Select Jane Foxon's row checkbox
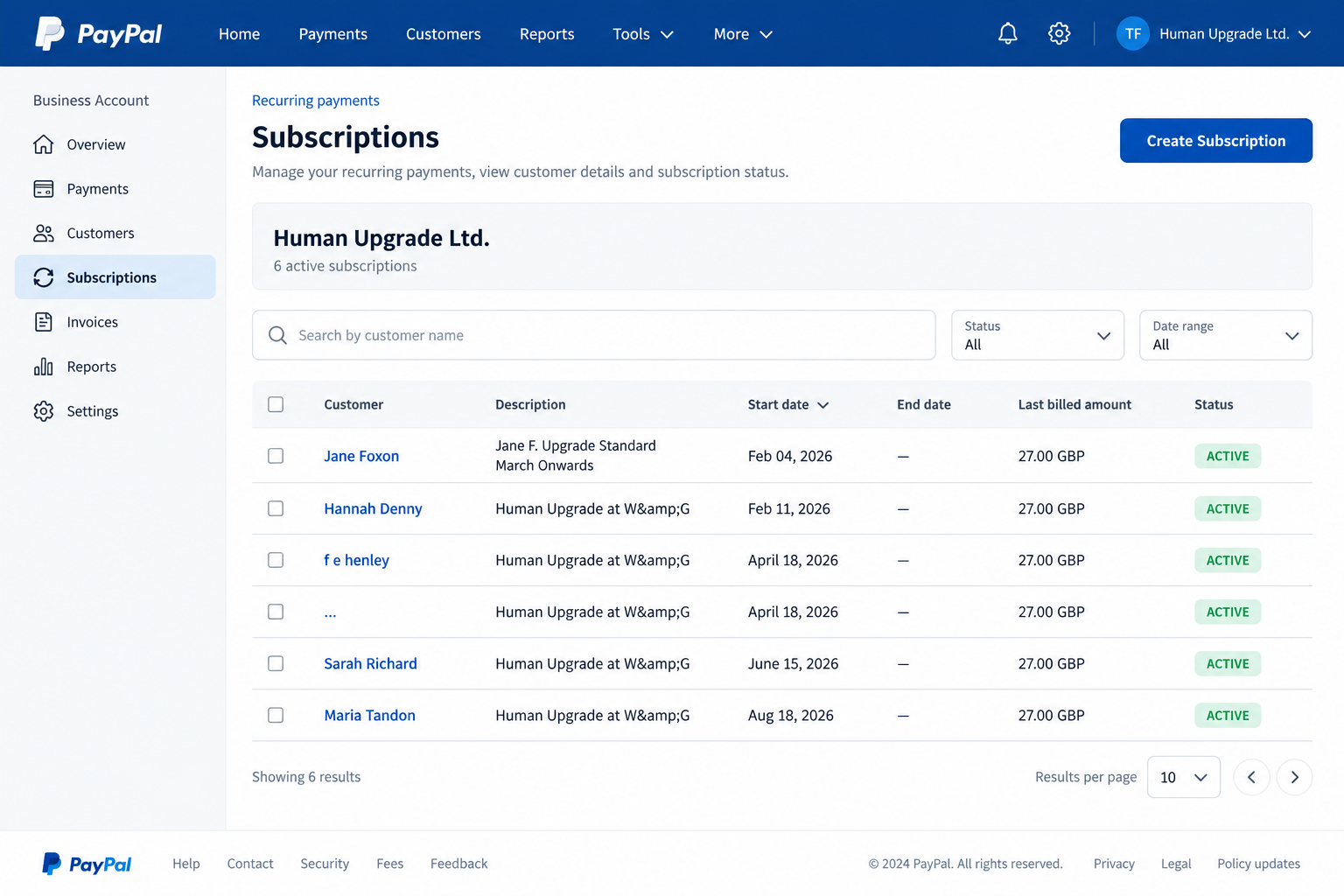The width and height of the screenshot is (1344, 896). (276, 456)
